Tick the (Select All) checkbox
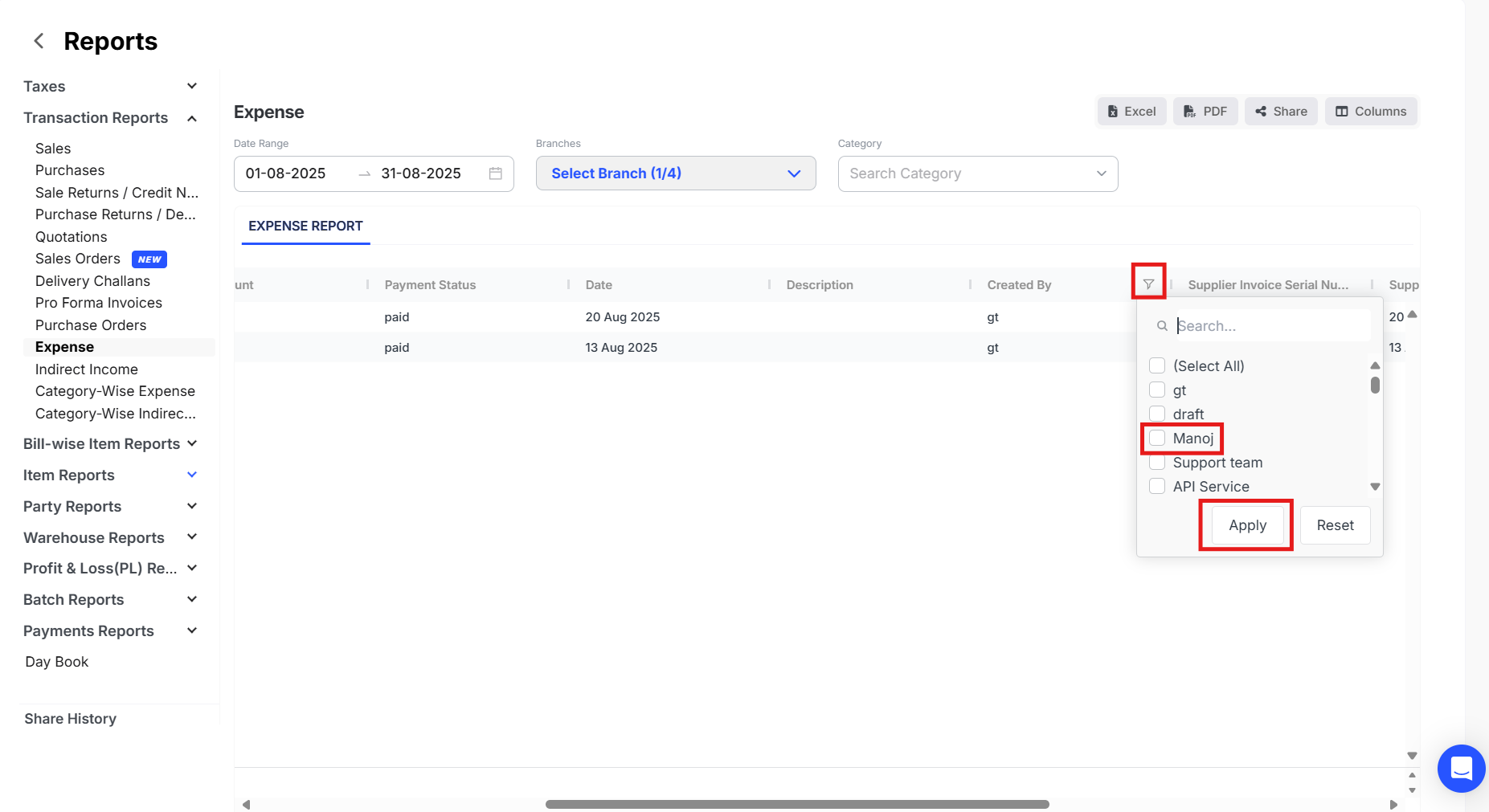The width and height of the screenshot is (1489, 812). click(1157, 366)
